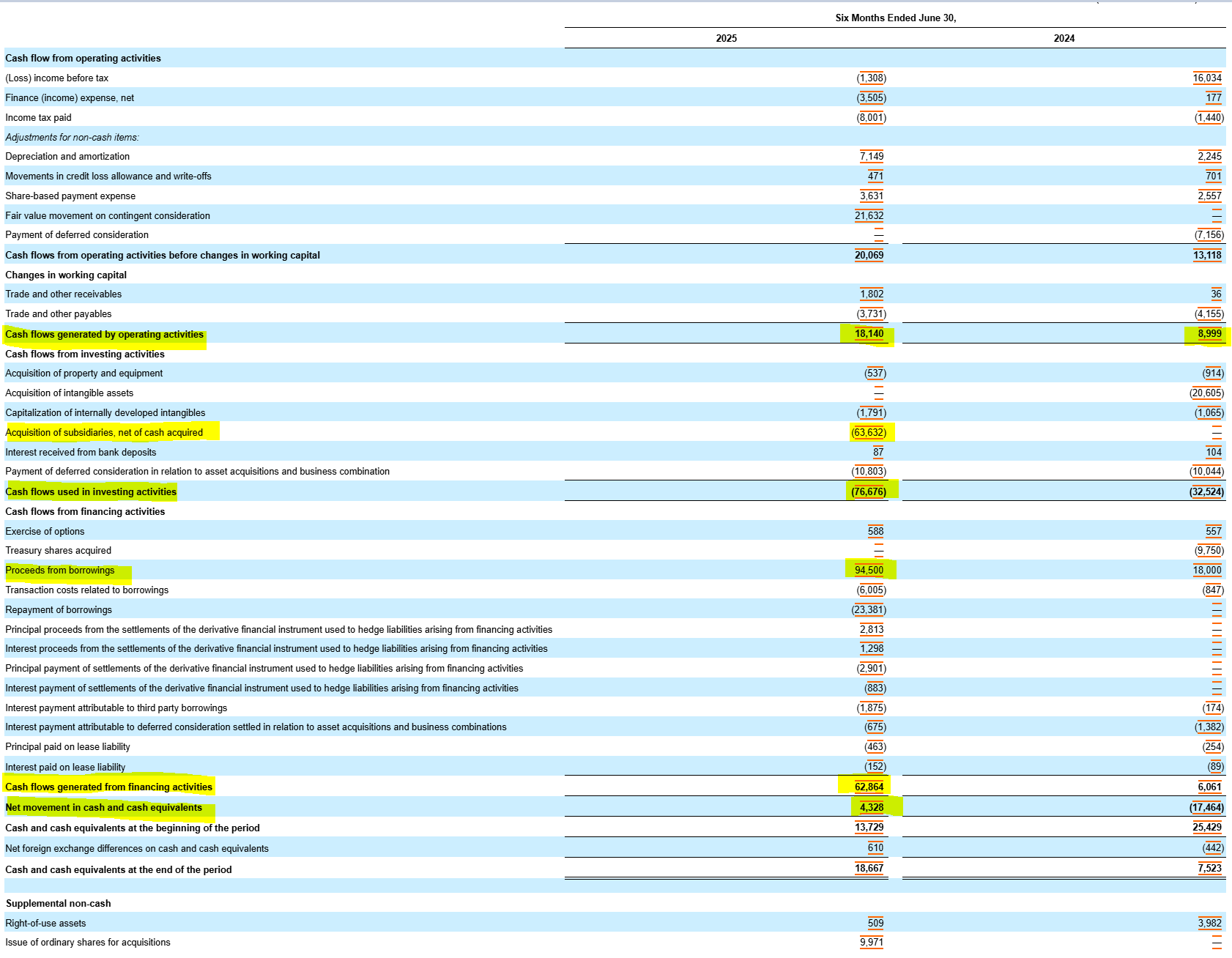This screenshot has width=1232, height=958.
Task: Select the value 9,971
Action: click(x=872, y=943)
